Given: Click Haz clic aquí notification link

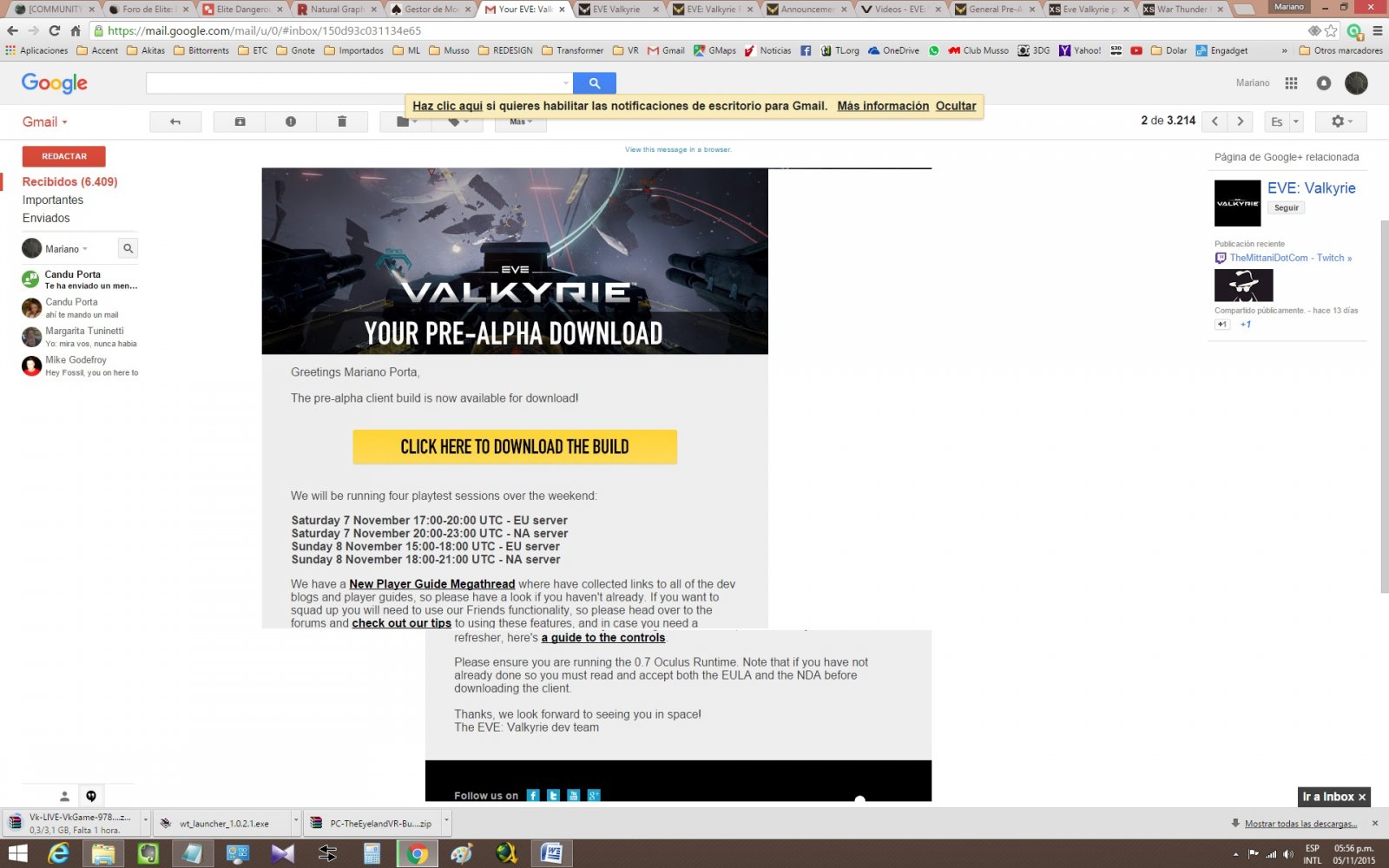Looking at the screenshot, I should pos(447,106).
